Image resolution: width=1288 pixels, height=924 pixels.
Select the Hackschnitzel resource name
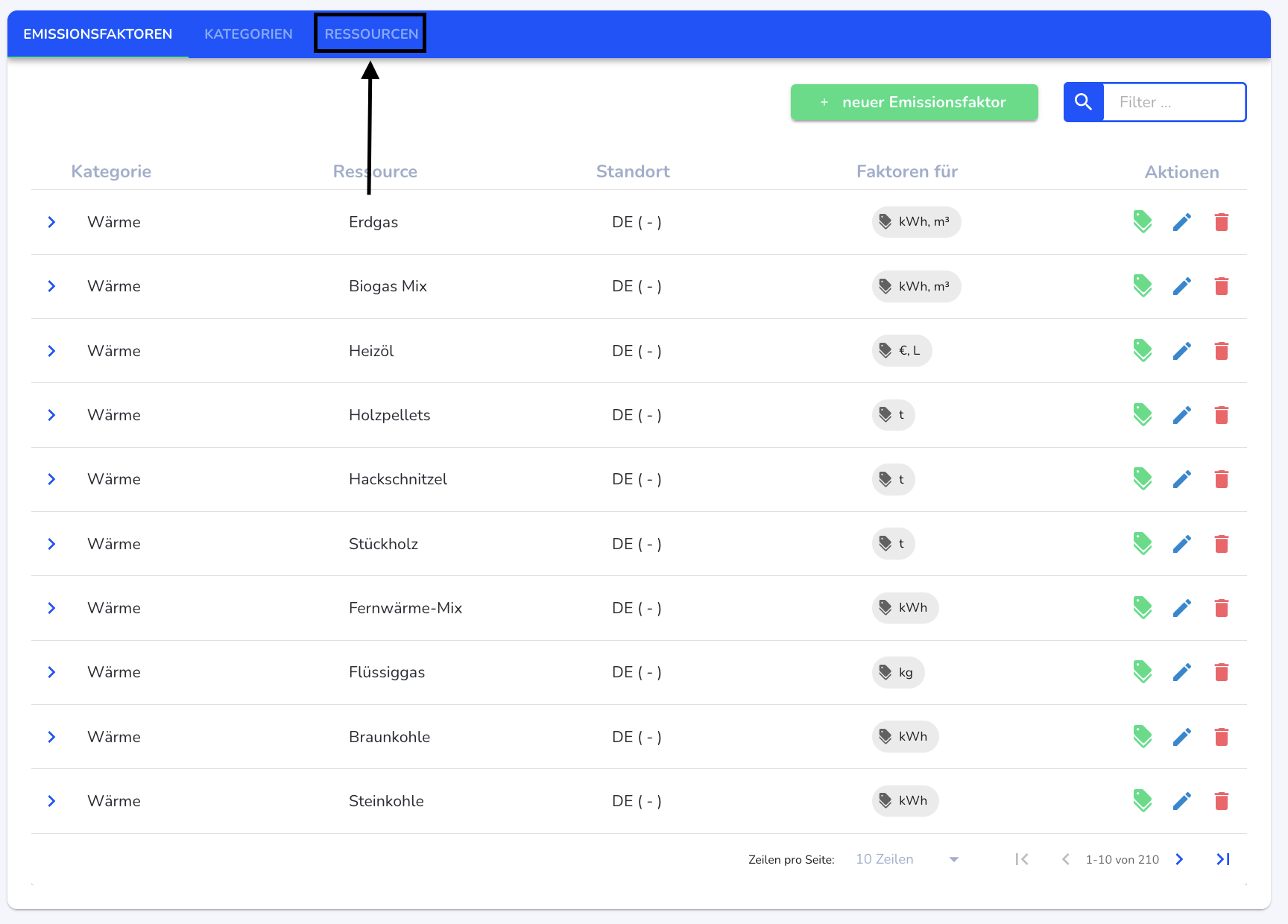tap(398, 479)
